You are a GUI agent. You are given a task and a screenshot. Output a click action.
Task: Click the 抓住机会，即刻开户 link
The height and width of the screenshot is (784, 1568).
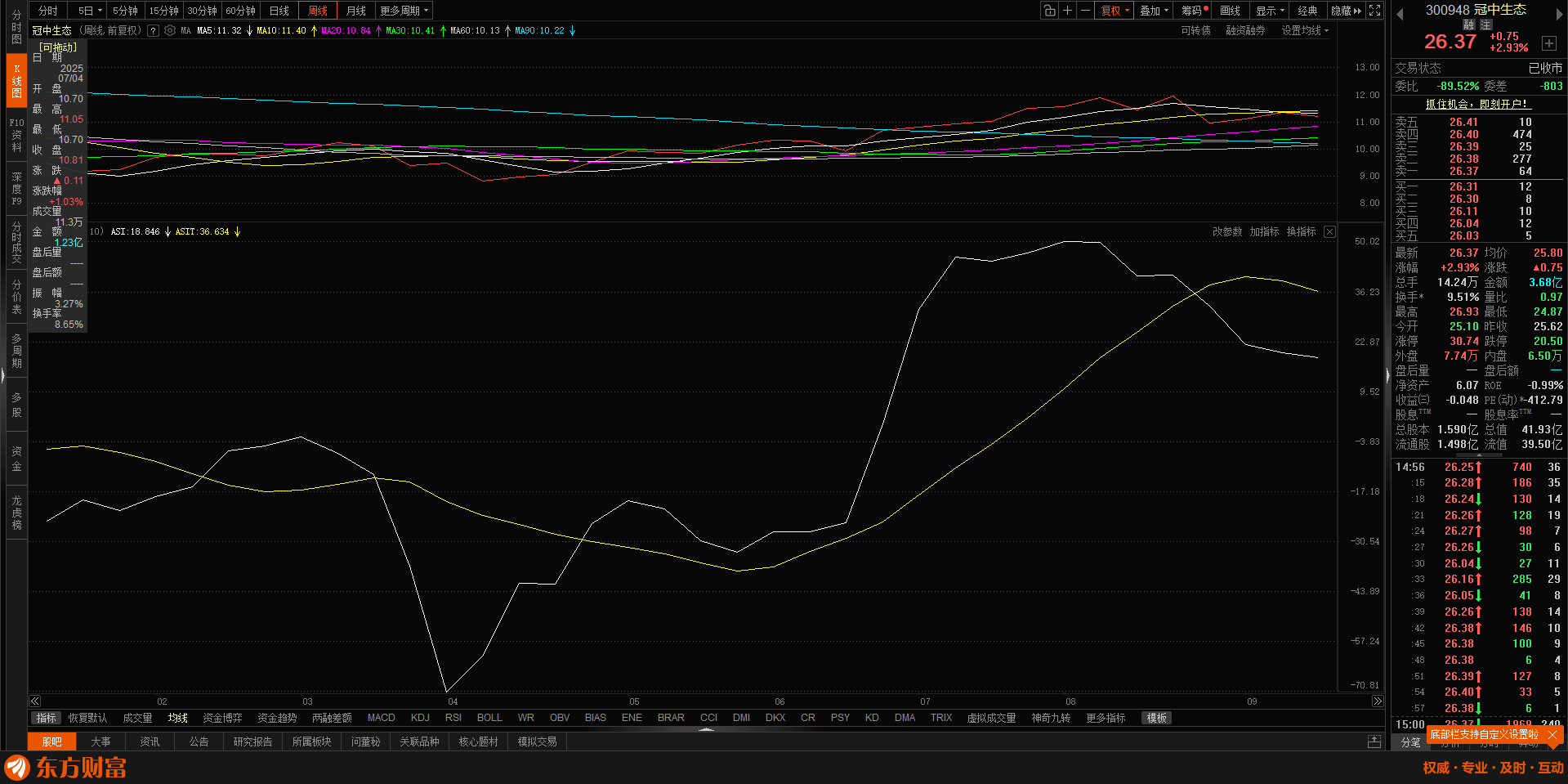pos(1476,104)
